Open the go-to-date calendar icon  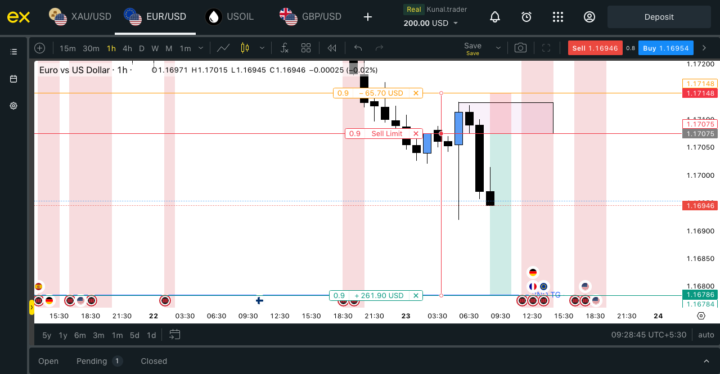tap(174, 335)
